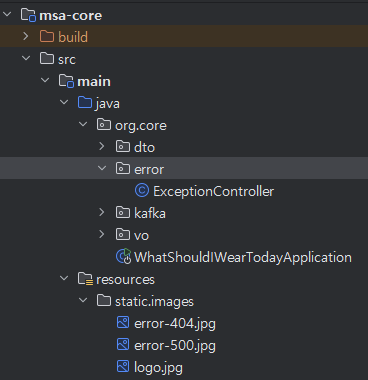Image resolution: width=368 pixels, height=380 pixels.
Task: Select the msa-core module name
Action: pyautogui.click(x=71, y=15)
